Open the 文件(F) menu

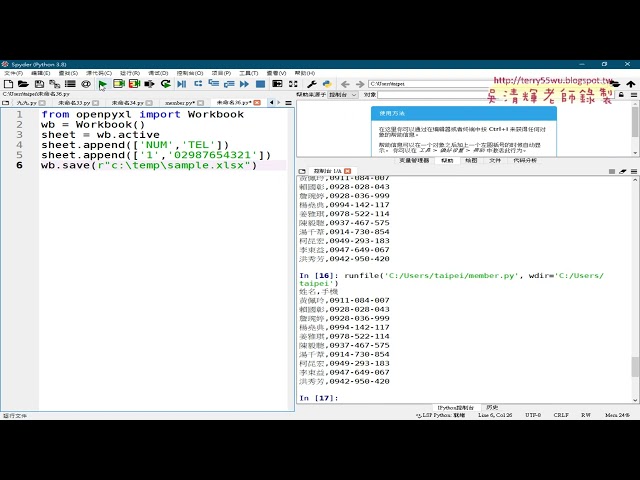tap(13, 73)
